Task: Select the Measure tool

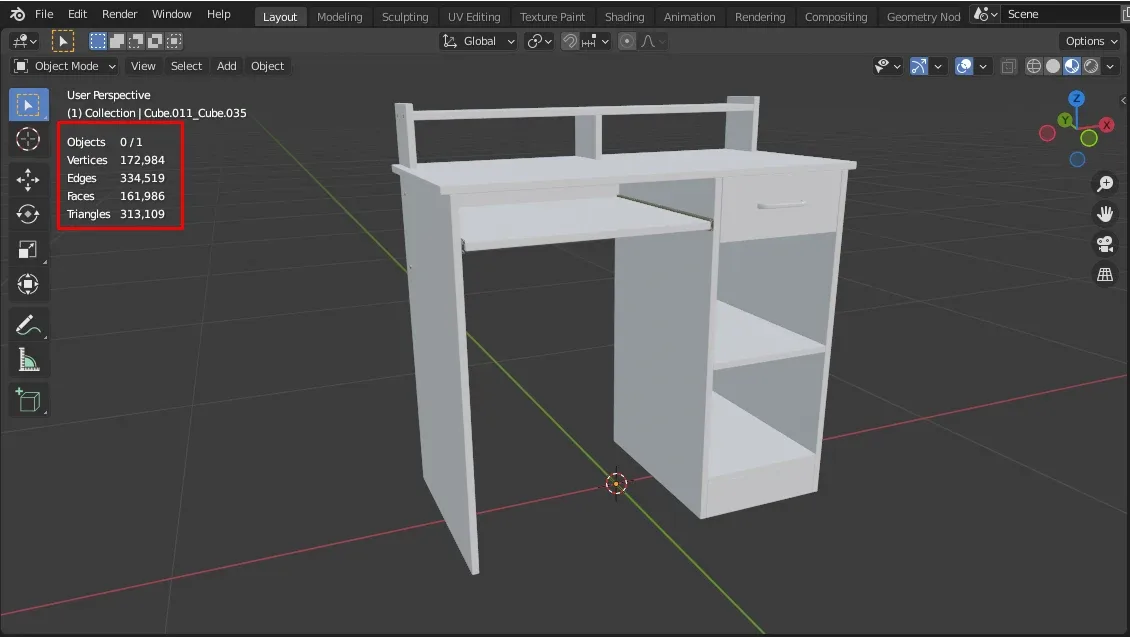Action: pos(28,359)
